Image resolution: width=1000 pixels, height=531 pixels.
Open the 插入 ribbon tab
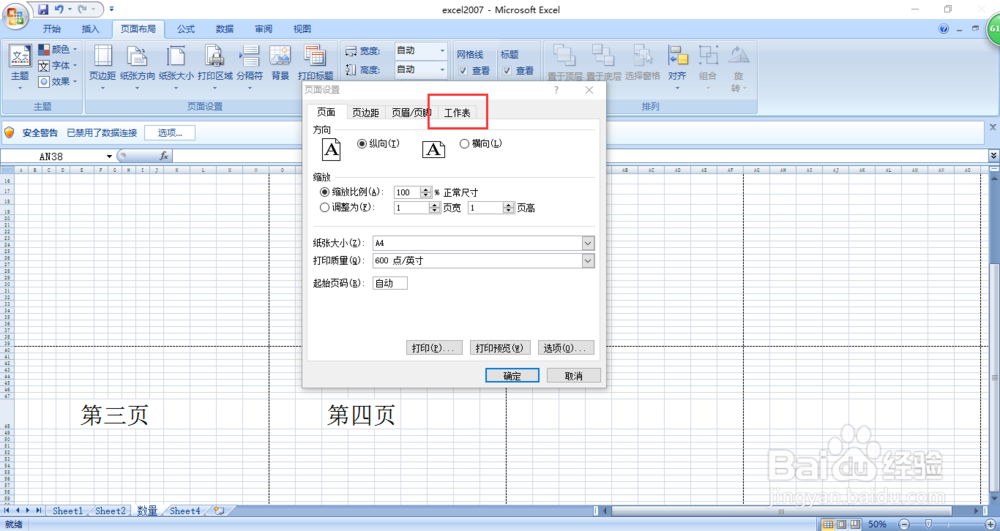91,29
